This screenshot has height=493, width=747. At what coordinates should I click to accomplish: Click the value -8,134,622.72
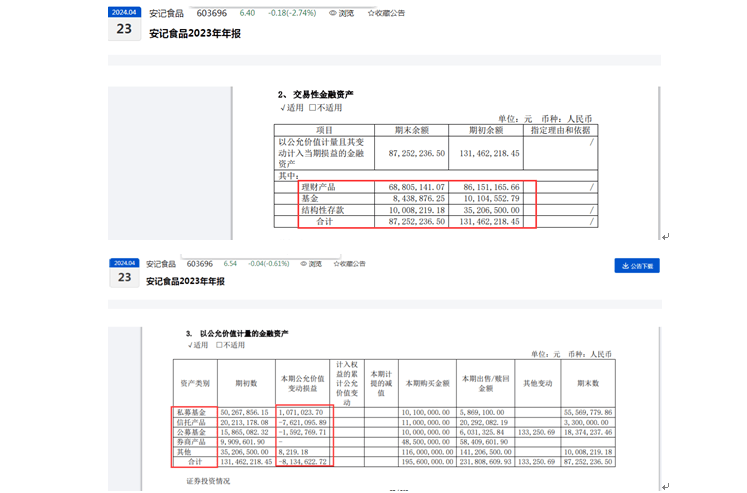click(x=303, y=462)
